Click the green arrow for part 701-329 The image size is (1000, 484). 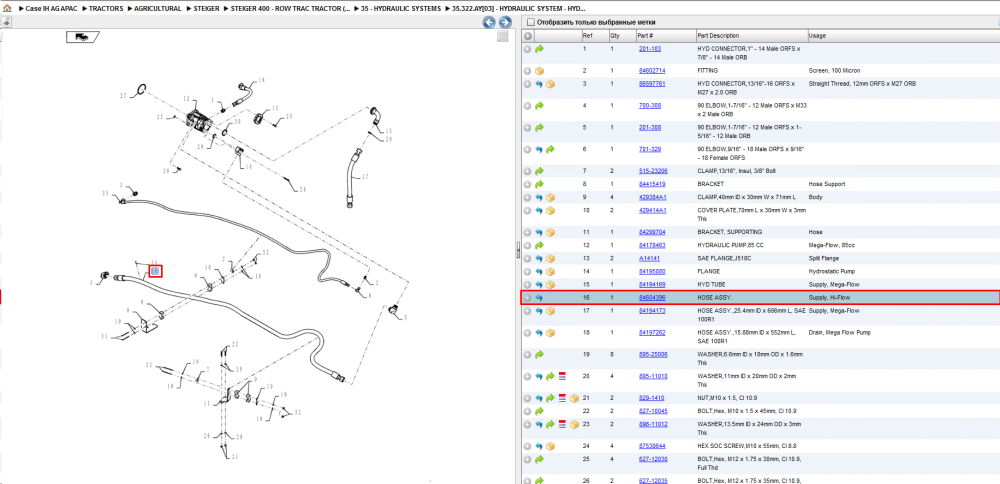[550, 149]
